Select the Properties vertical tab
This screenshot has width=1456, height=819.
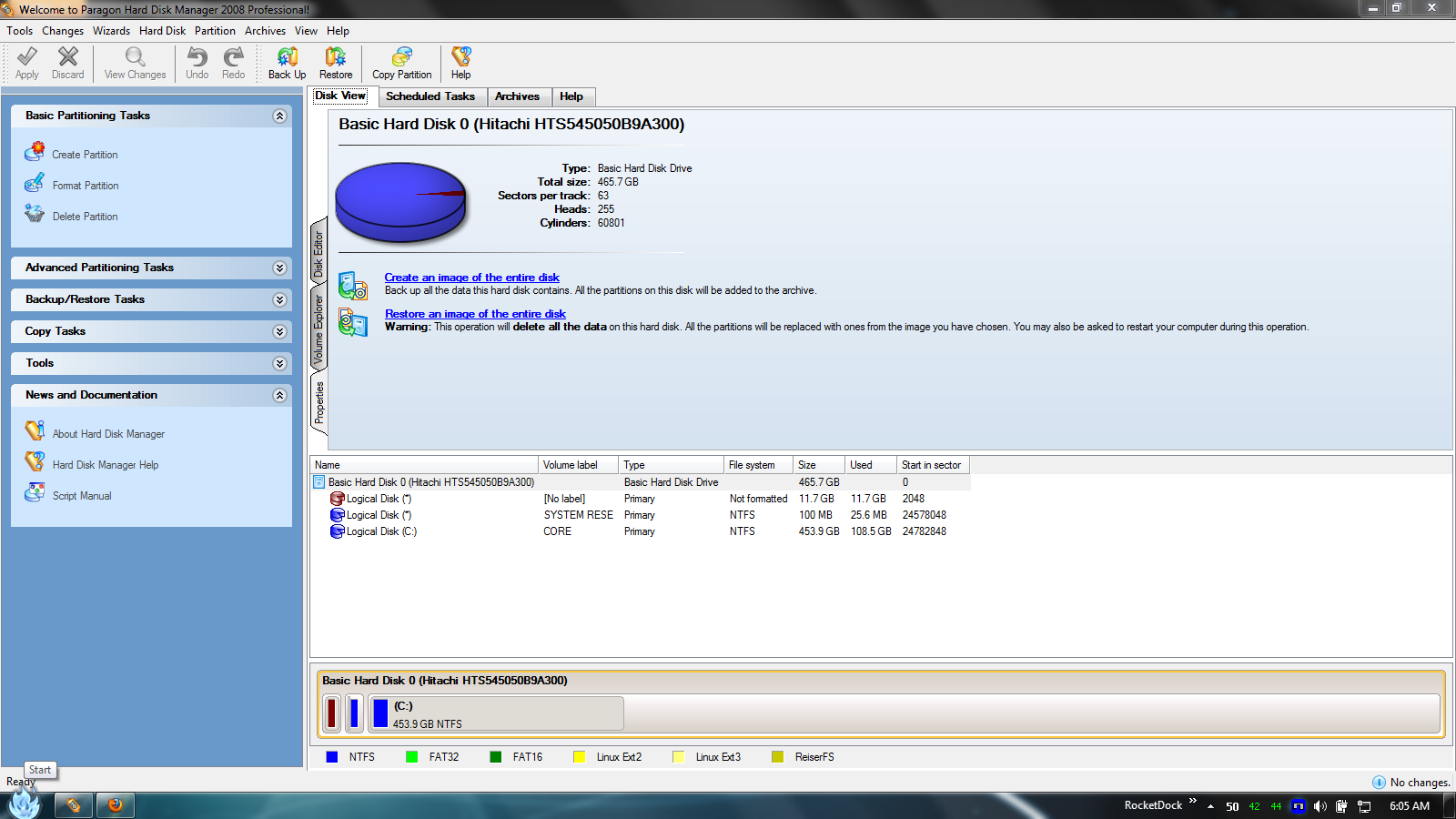[x=318, y=402]
